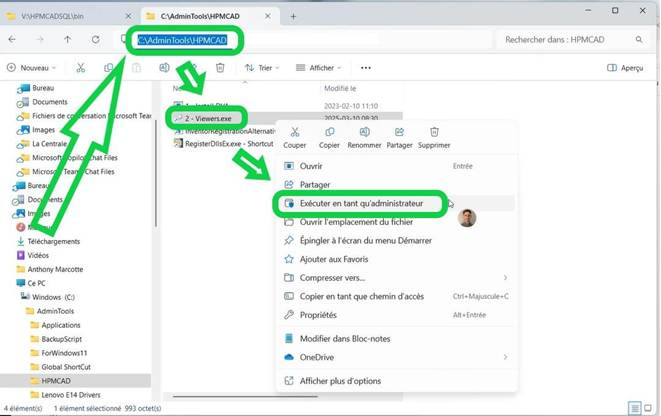The height and width of the screenshot is (416, 661).
Task: Open the Afficher view dropdown
Action: (x=318, y=68)
